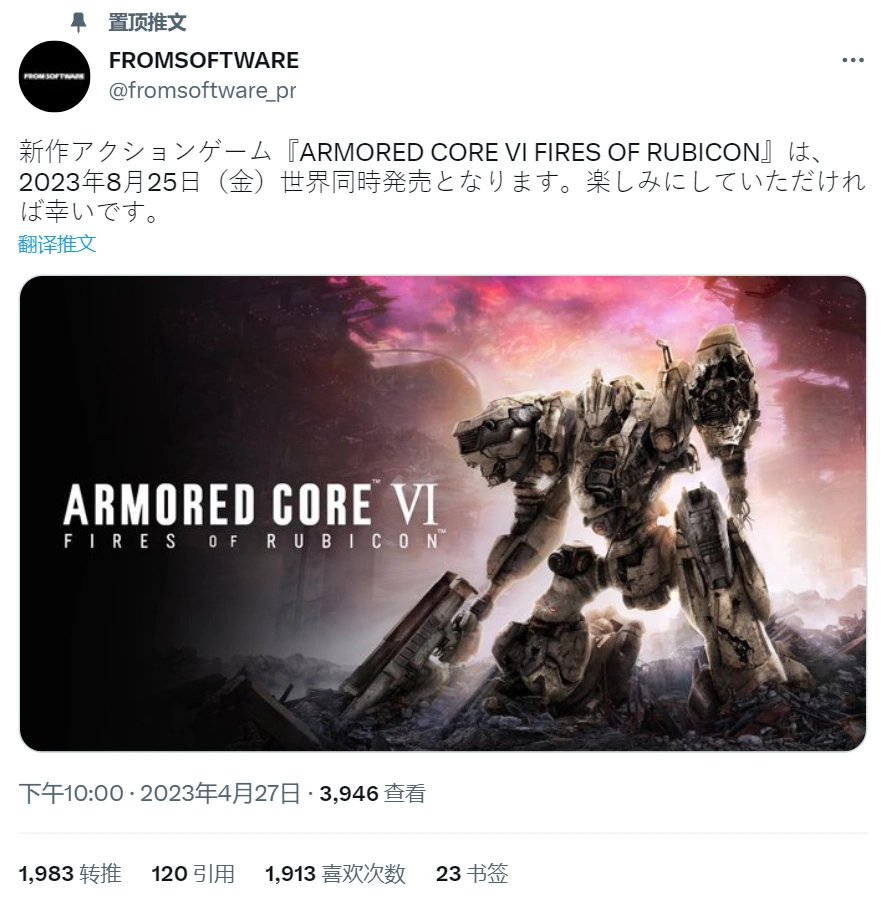883x908 pixels.
Task: Click the 置顶推文 pinned tweet label
Action: 147,23
